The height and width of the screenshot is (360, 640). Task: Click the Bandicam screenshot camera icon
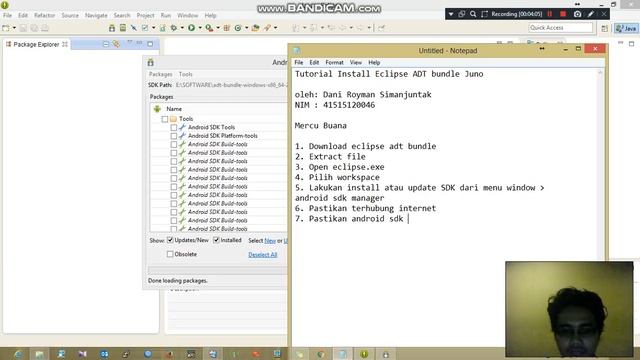[577, 14]
